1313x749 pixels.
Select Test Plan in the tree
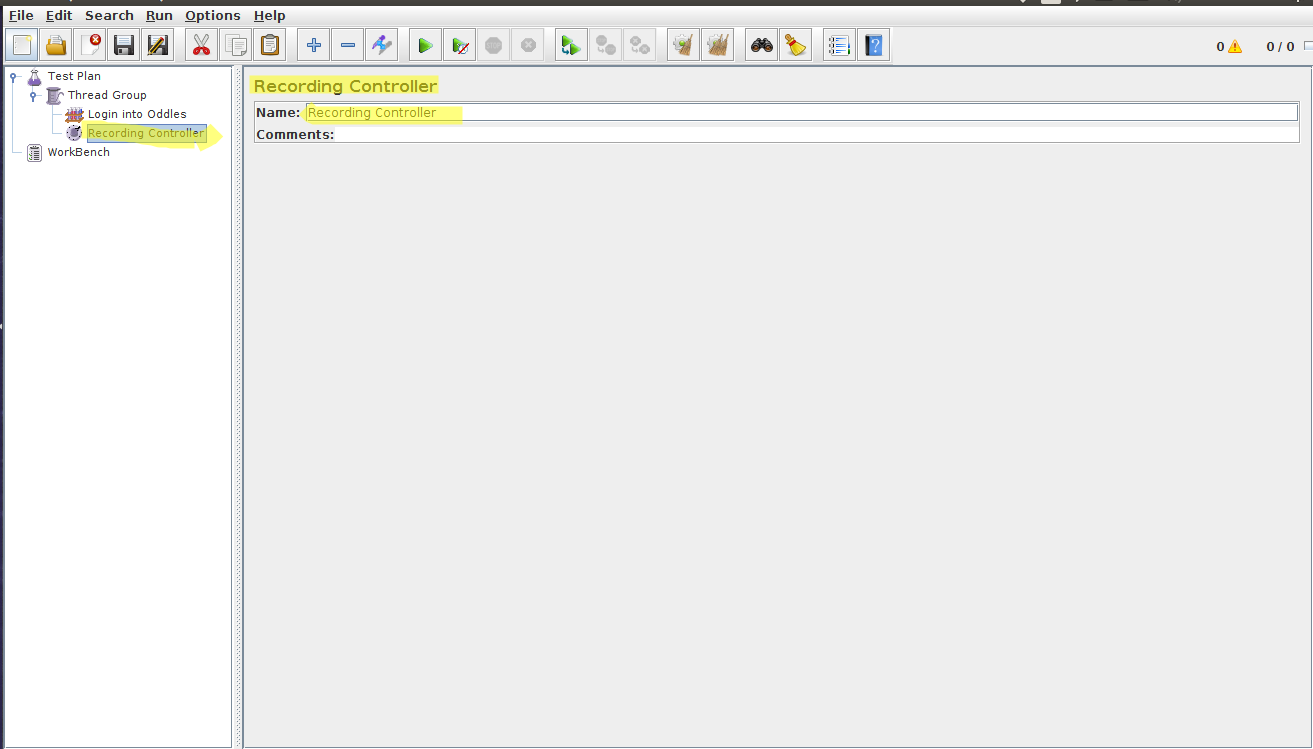pyautogui.click(x=74, y=76)
